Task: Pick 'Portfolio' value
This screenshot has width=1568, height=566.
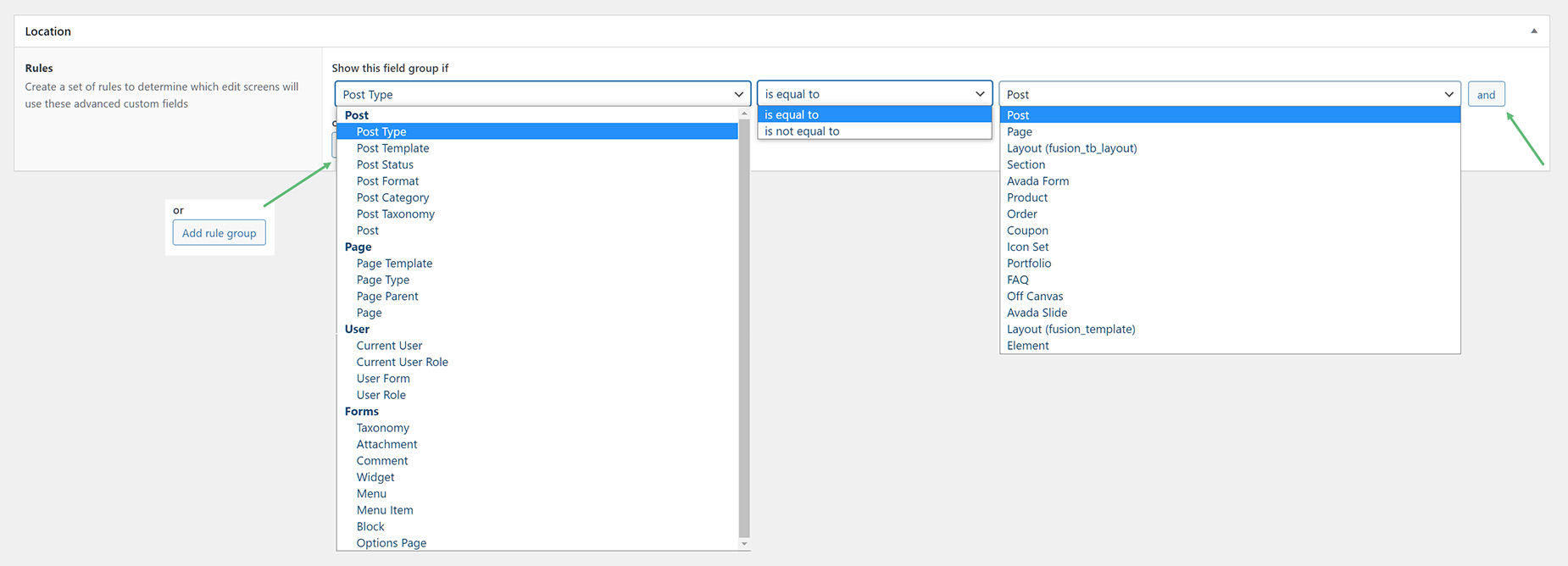Action: coord(1230,264)
